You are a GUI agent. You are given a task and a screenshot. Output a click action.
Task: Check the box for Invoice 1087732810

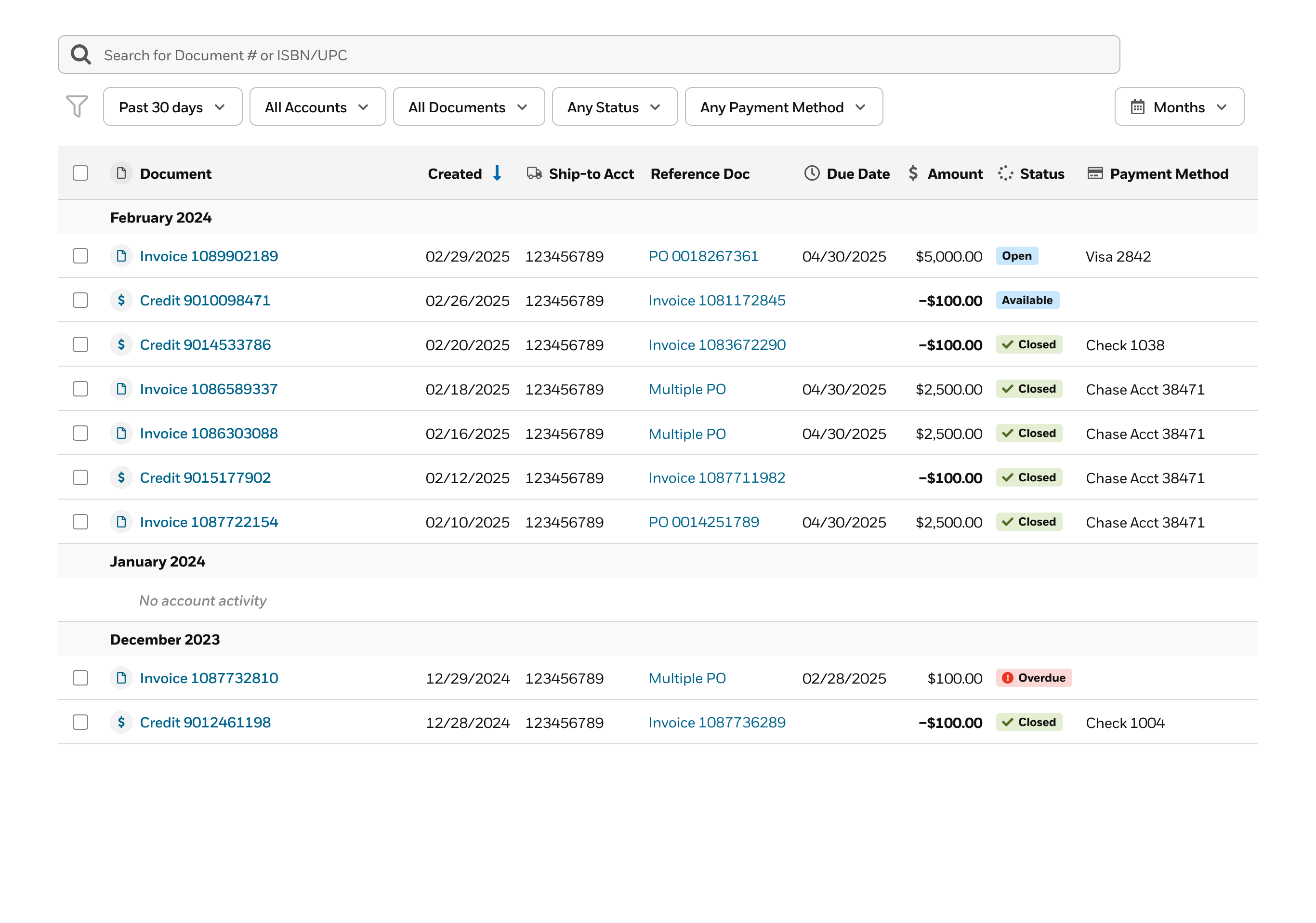point(80,678)
